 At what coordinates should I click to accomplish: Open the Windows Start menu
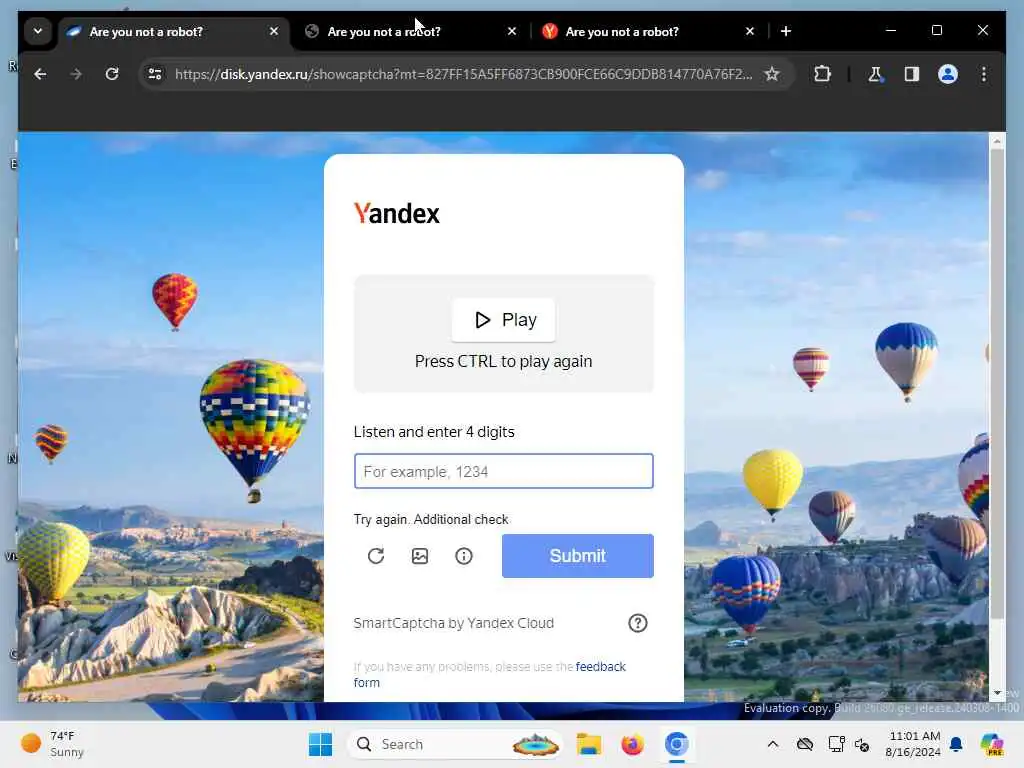point(320,744)
